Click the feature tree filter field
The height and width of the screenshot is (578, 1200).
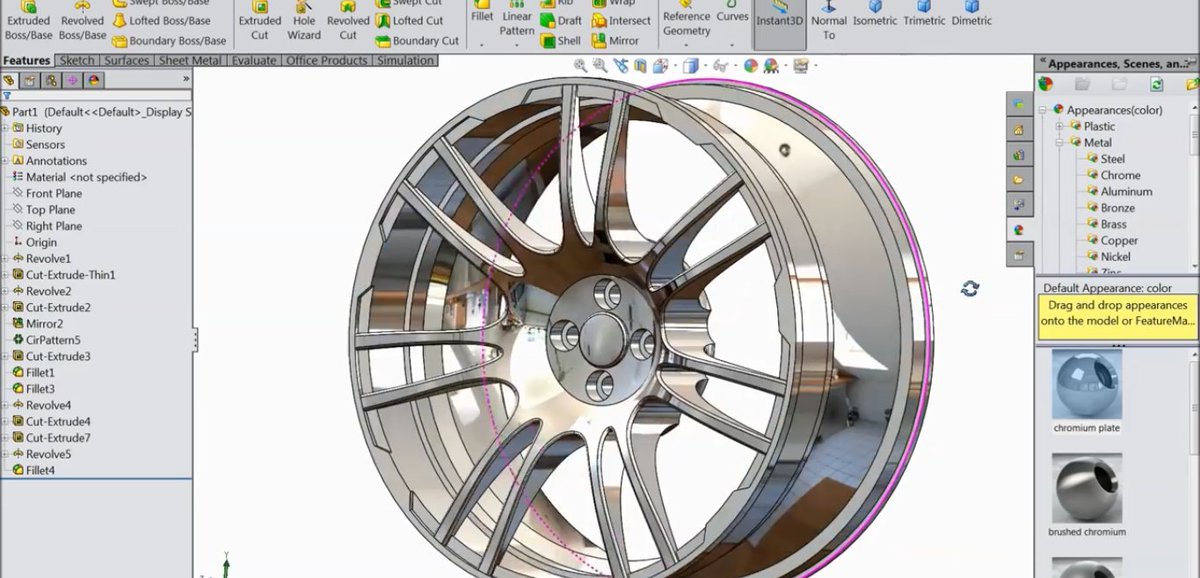[95, 96]
